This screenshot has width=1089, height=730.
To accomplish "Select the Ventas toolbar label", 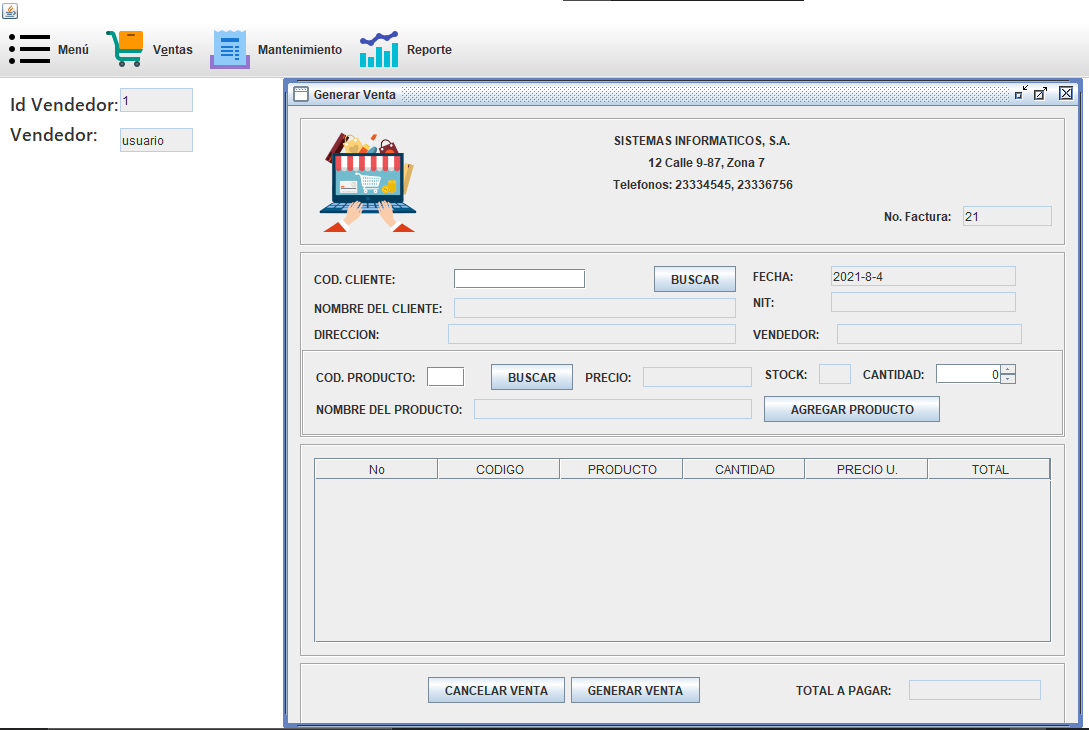I will 172,49.
